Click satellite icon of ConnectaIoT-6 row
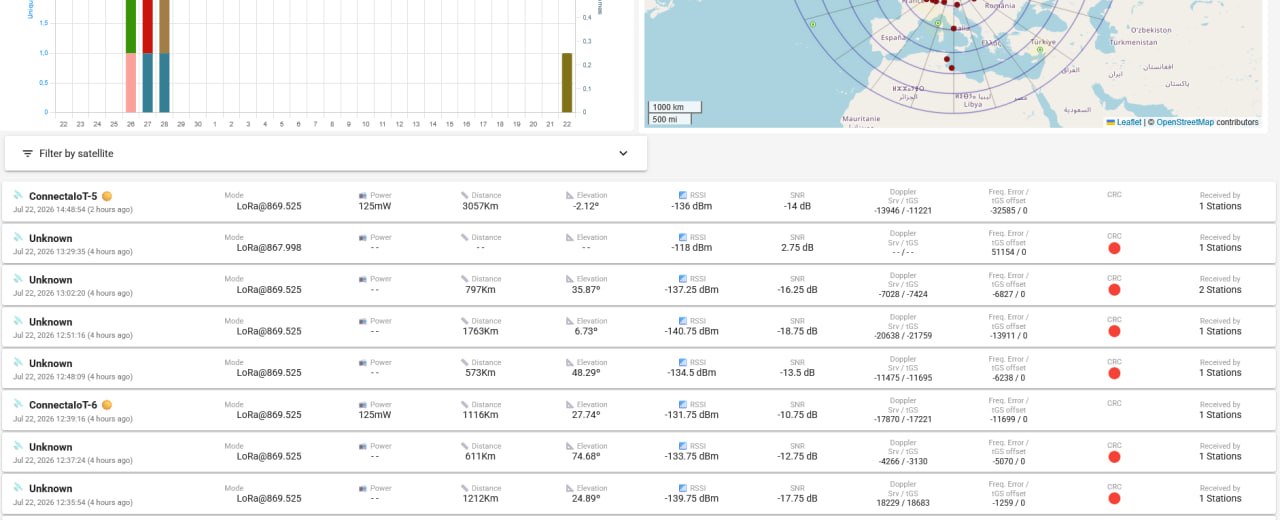The image size is (1280, 520). pos(18,404)
